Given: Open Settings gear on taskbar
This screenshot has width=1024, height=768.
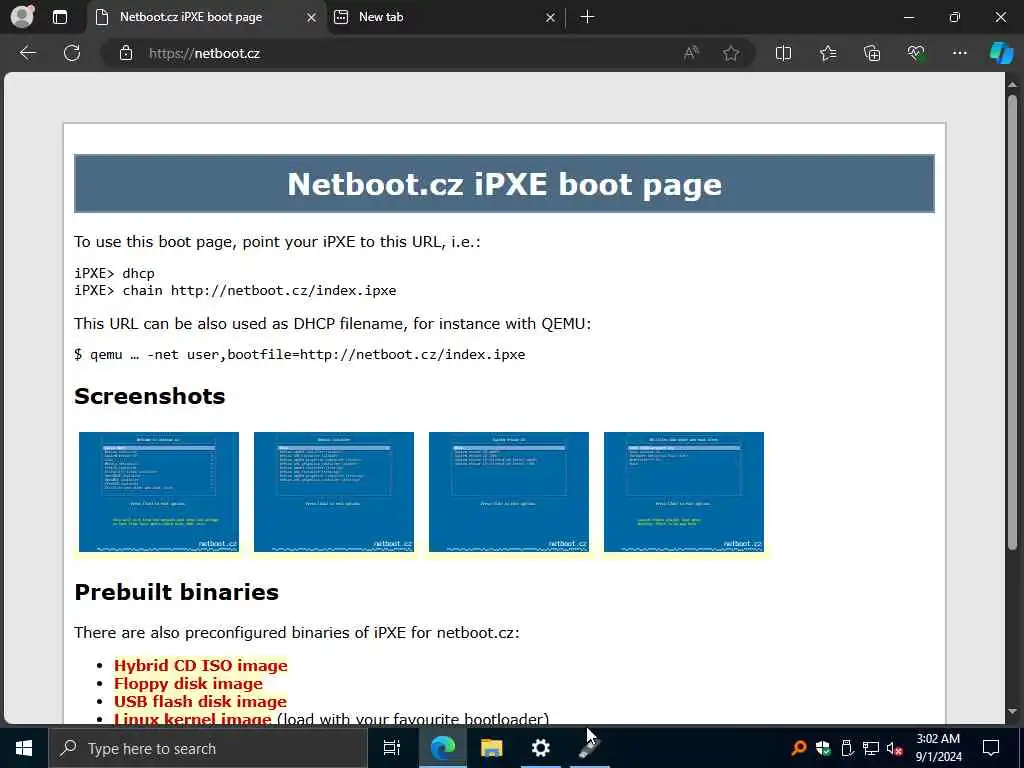Looking at the screenshot, I should [x=541, y=748].
